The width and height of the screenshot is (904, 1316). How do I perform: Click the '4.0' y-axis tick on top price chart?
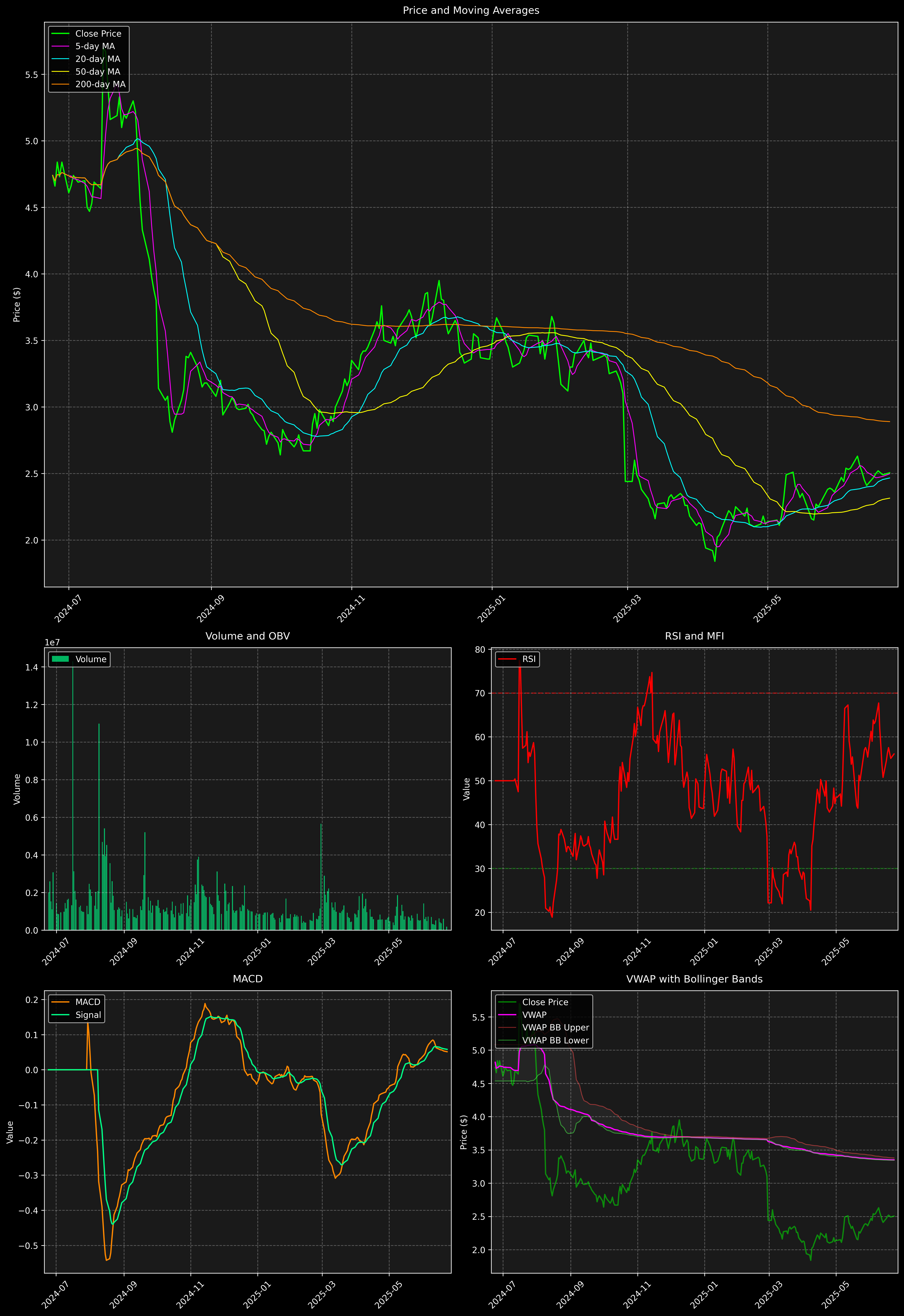pyautogui.click(x=32, y=274)
